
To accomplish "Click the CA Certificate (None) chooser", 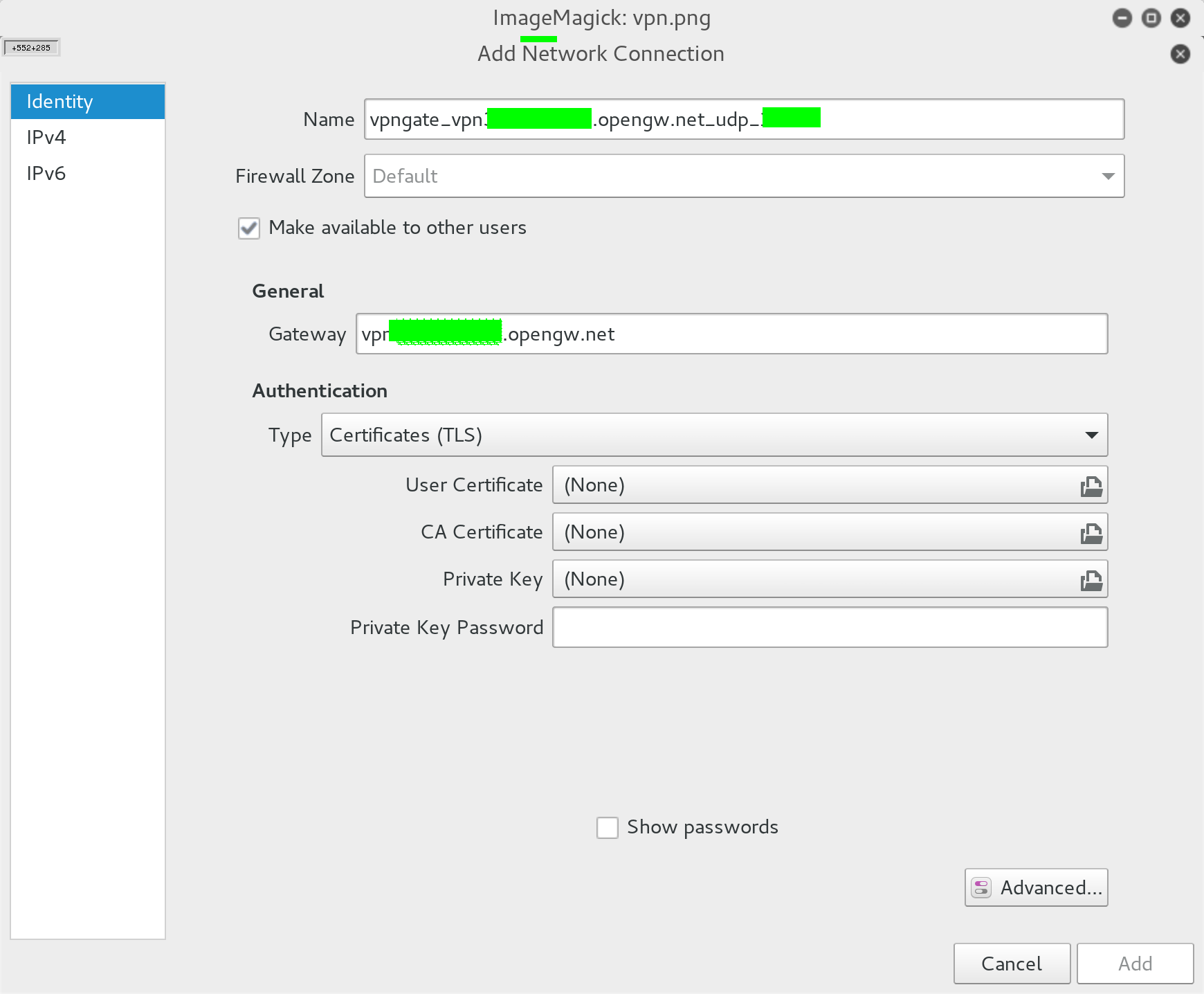I will (x=817, y=532).
